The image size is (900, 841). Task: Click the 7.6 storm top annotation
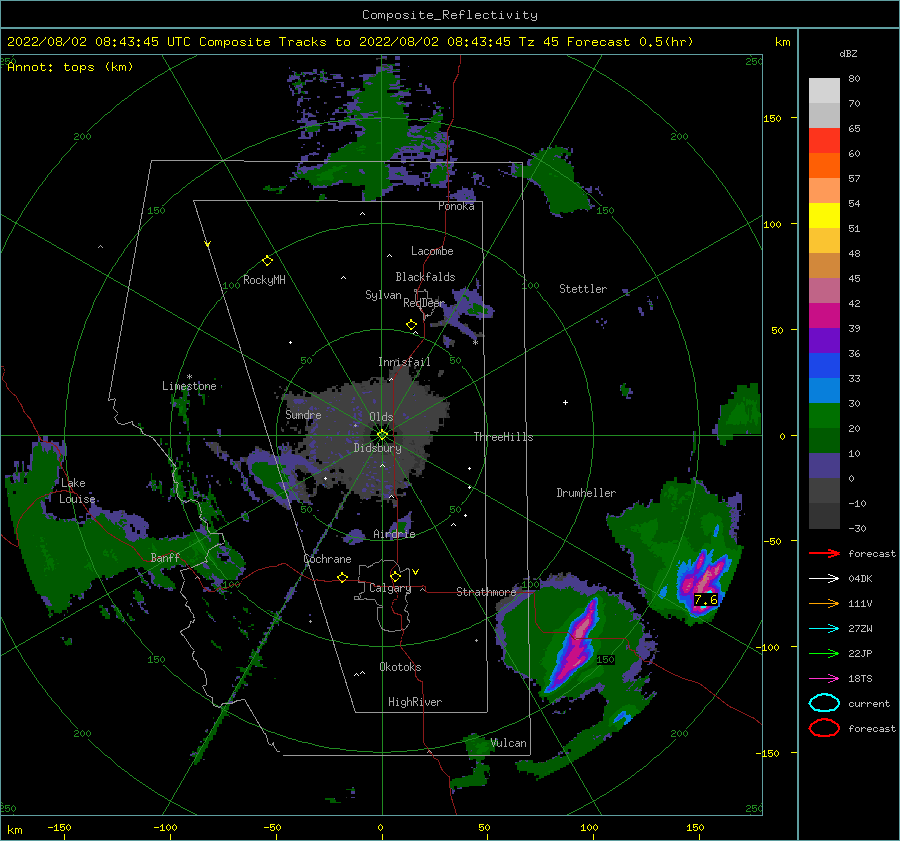click(705, 600)
